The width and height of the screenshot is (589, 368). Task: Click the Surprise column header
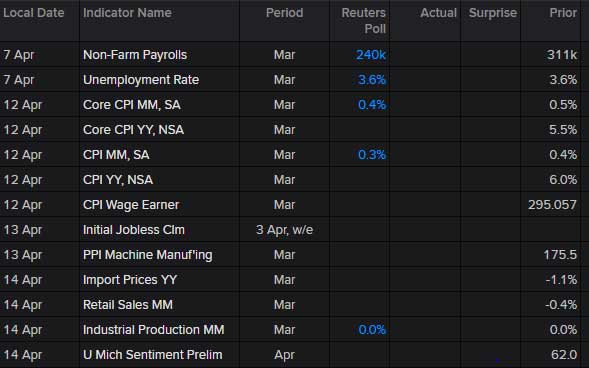493,13
